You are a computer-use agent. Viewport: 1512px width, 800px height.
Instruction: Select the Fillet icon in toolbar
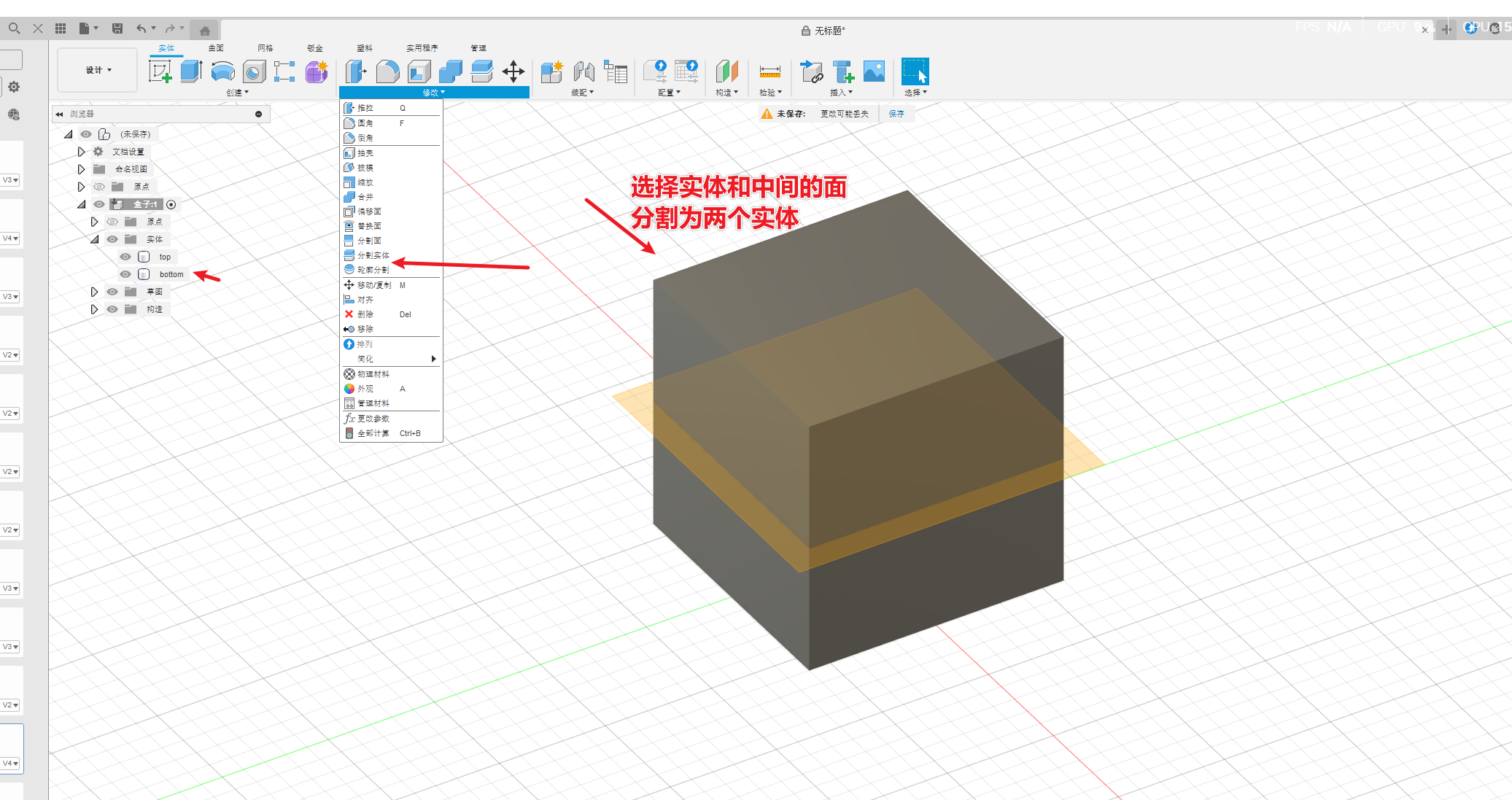click(387, 71)
